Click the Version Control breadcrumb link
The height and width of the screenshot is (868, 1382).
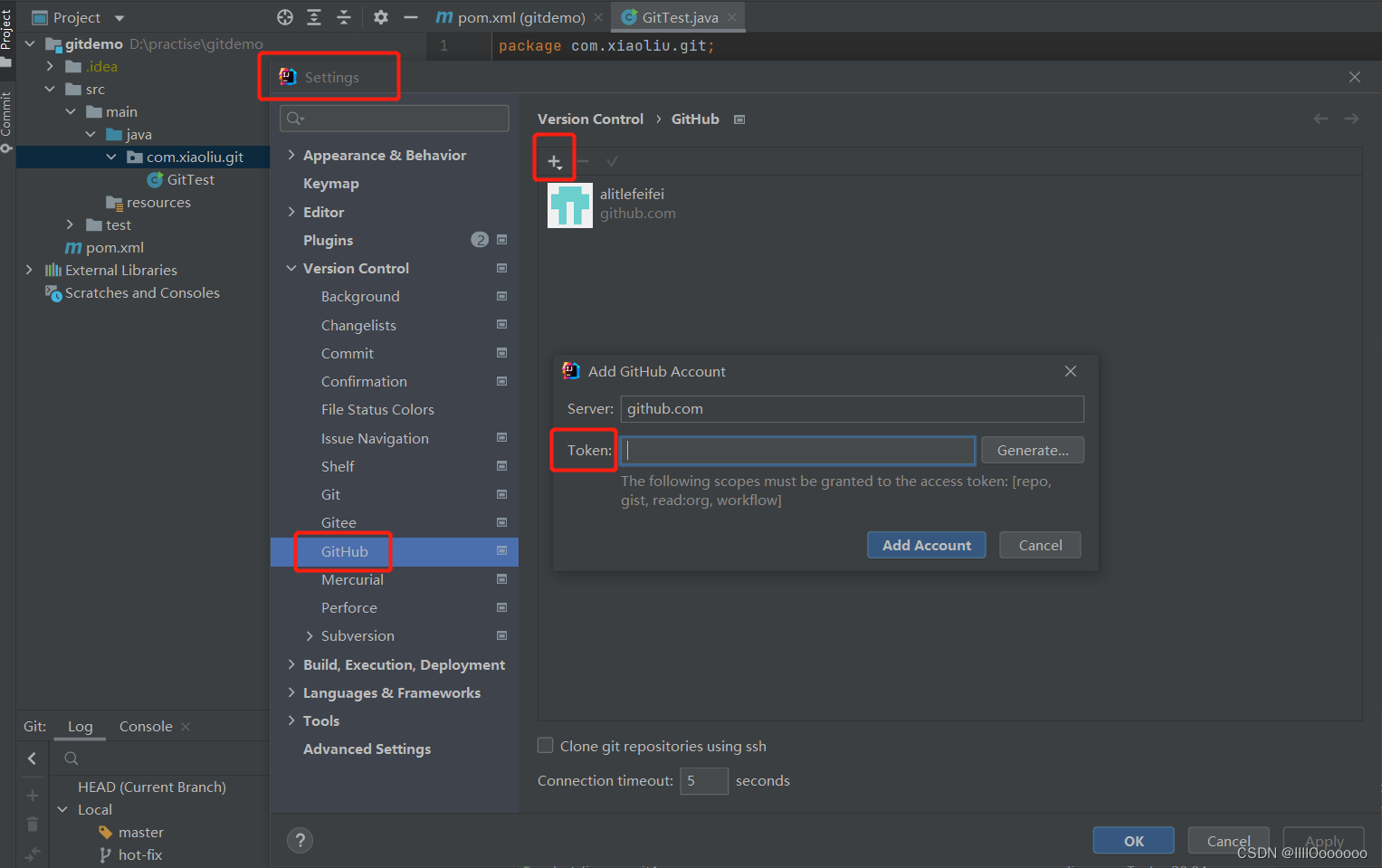coord(590,119)
